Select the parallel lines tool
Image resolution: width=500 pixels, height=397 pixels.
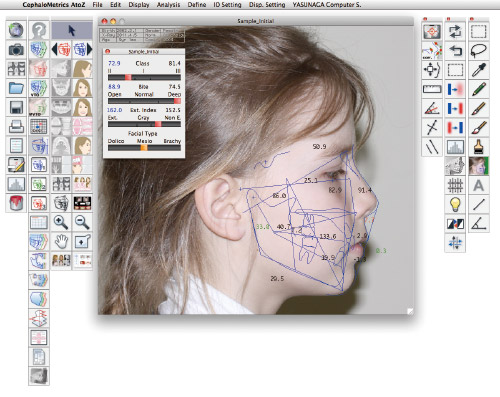pos(432,147)
